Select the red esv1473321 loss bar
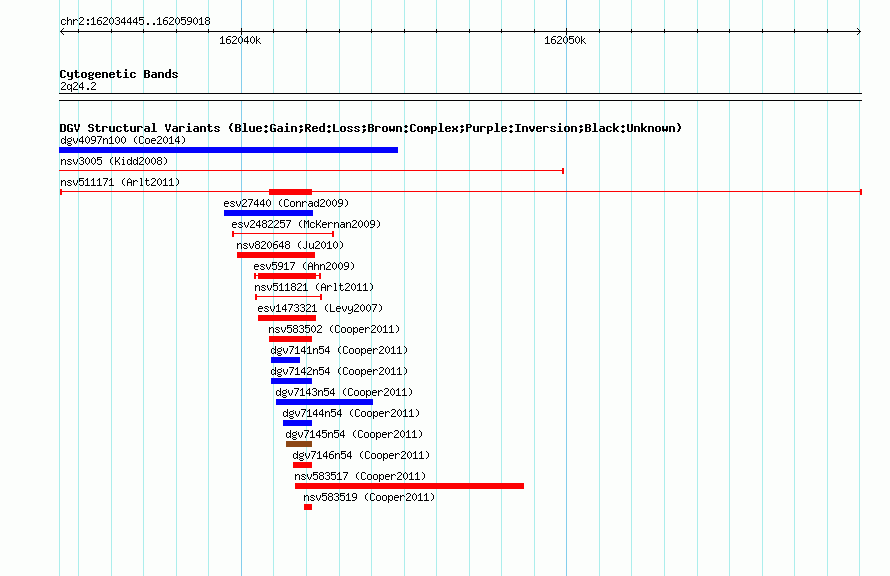This screenshot has height=576, width=890. pos(287,318)
